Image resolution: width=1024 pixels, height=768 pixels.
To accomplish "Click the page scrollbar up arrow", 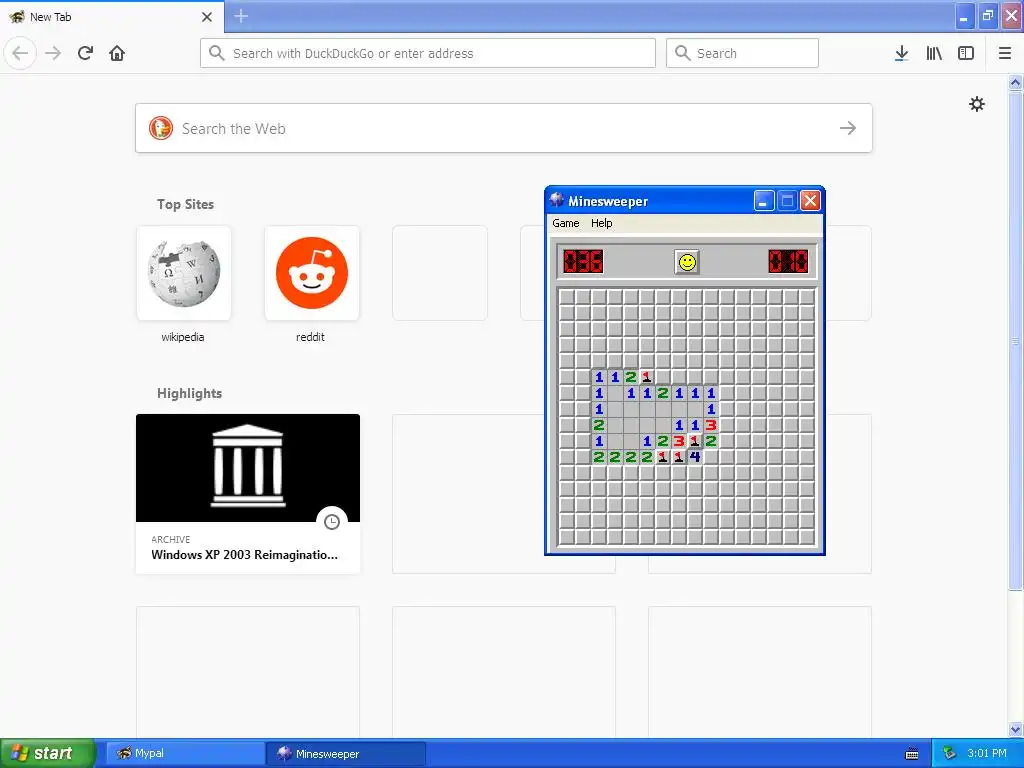I will 1015,82.
